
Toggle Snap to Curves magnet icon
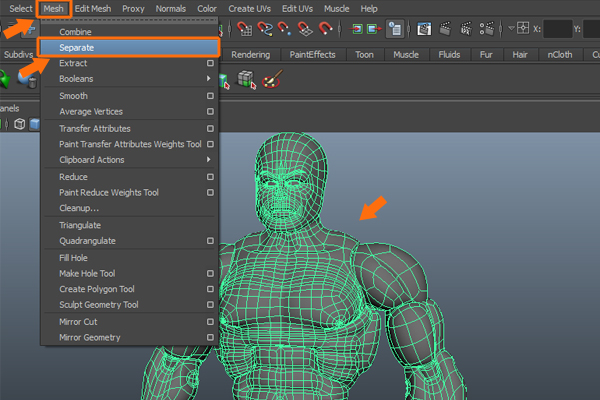[x=264, y=29]
